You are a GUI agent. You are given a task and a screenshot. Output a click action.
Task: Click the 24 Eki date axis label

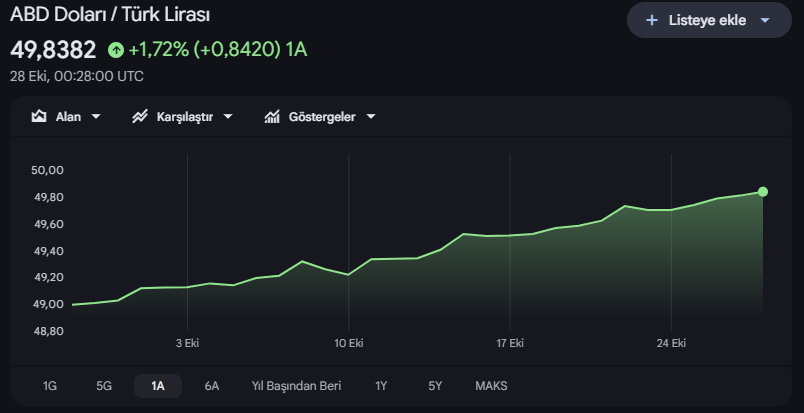coord(671,343)
